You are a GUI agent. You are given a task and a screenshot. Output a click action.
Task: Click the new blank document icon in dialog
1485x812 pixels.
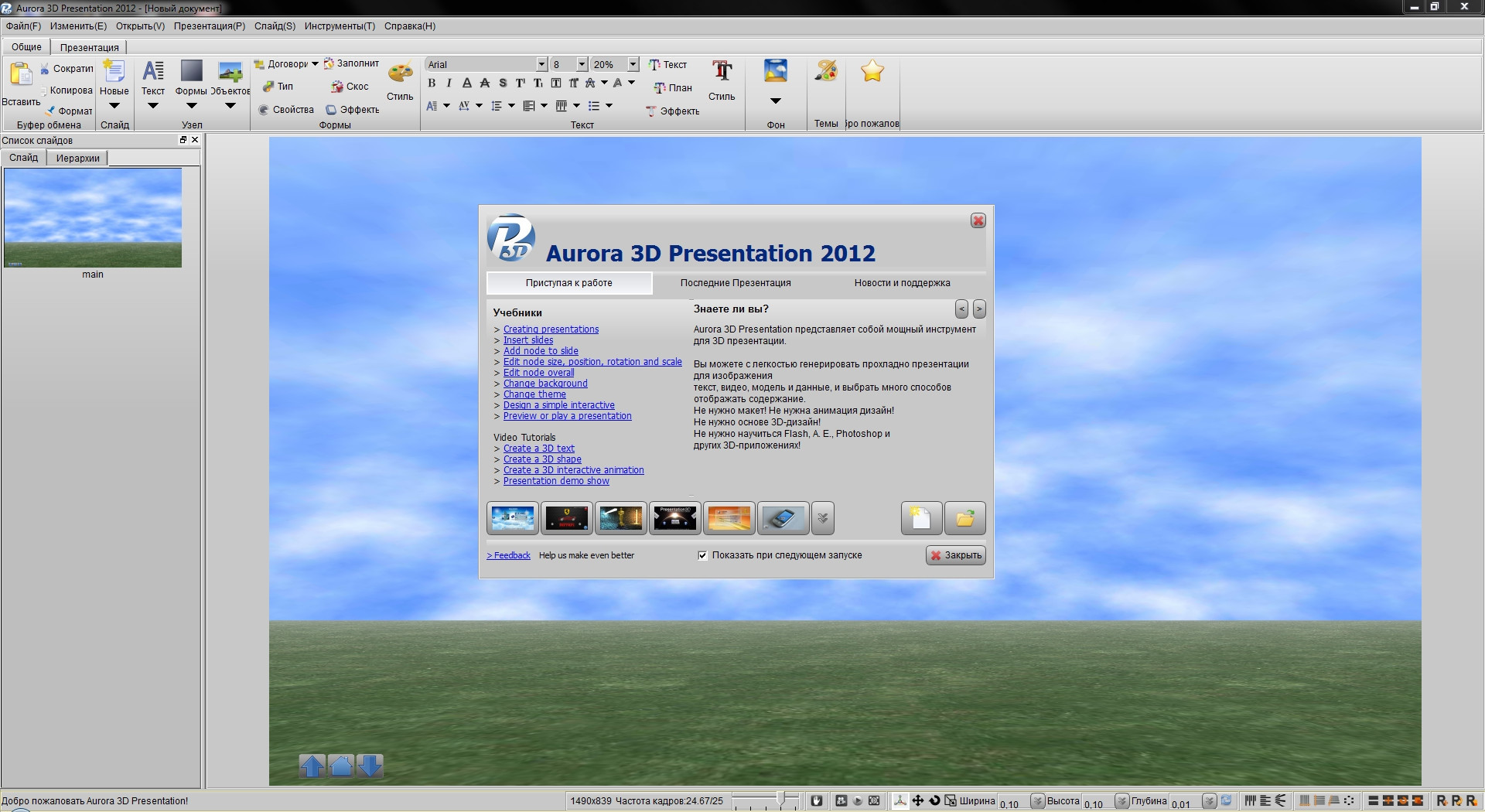(x=920, y=518)
